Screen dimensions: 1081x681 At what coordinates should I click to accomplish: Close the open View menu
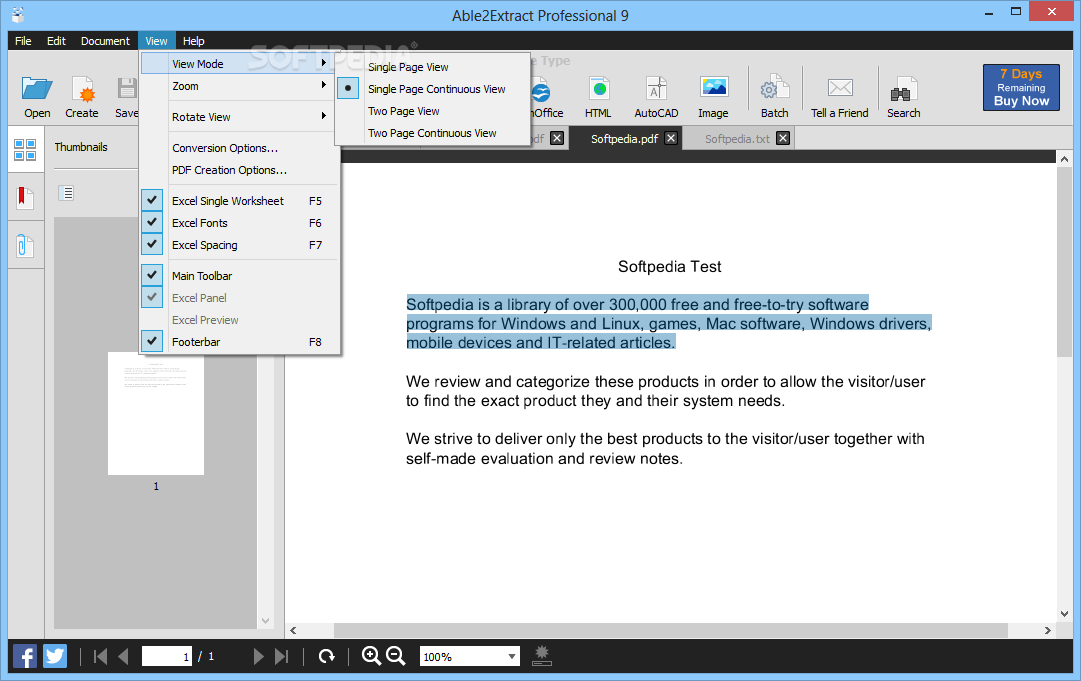[x=156, y=41]
